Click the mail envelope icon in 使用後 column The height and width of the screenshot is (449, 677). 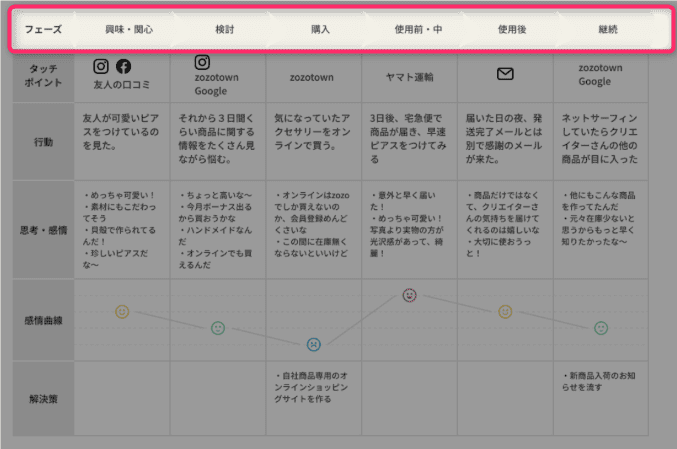click(x=505, y=74)
